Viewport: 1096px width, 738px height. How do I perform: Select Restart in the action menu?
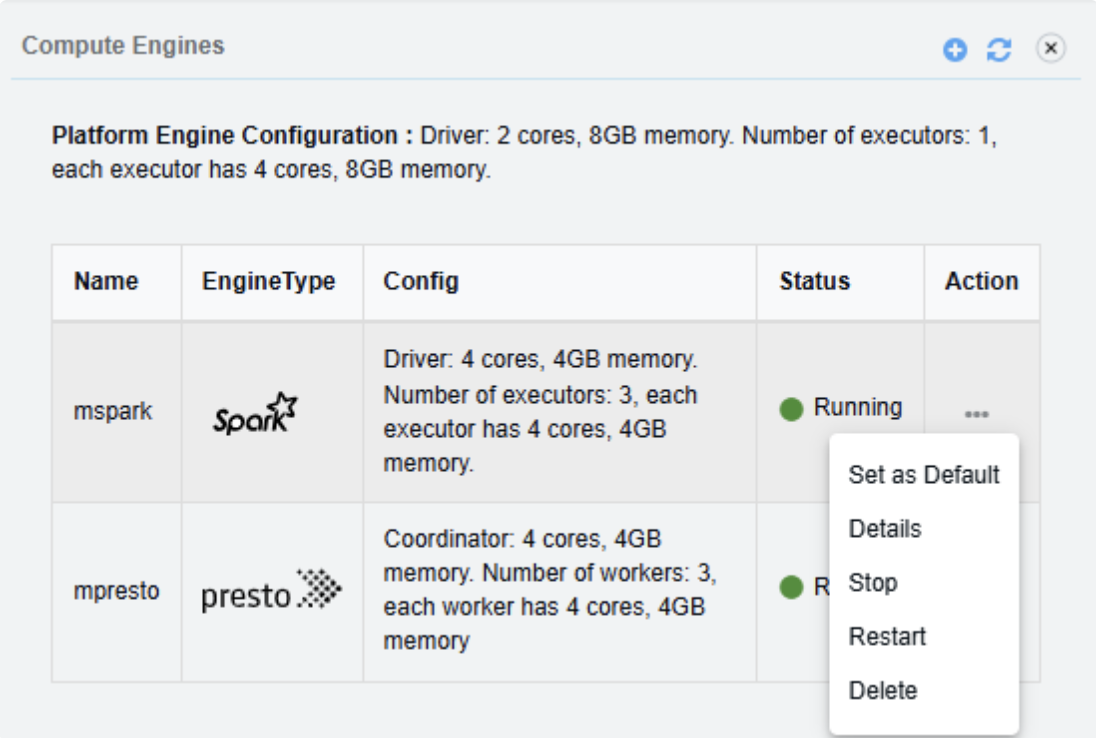click(x=887, y=637)
